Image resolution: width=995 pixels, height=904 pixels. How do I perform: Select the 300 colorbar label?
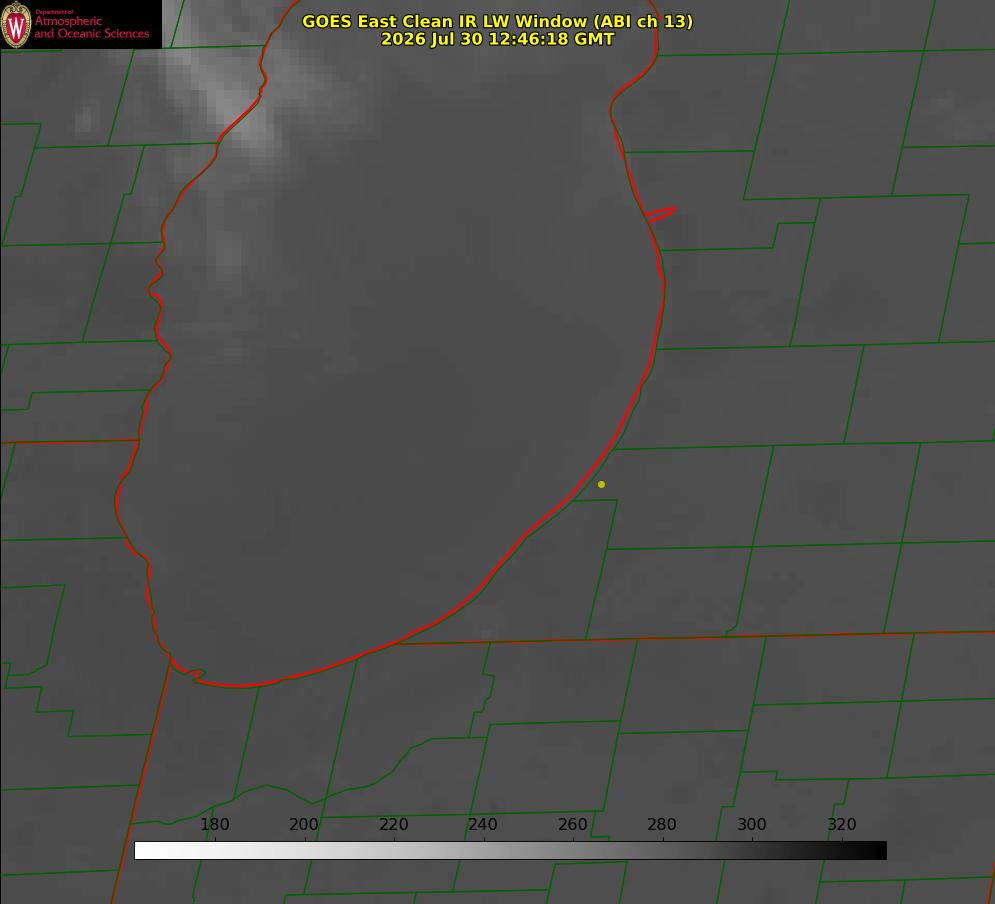point(751,824)
